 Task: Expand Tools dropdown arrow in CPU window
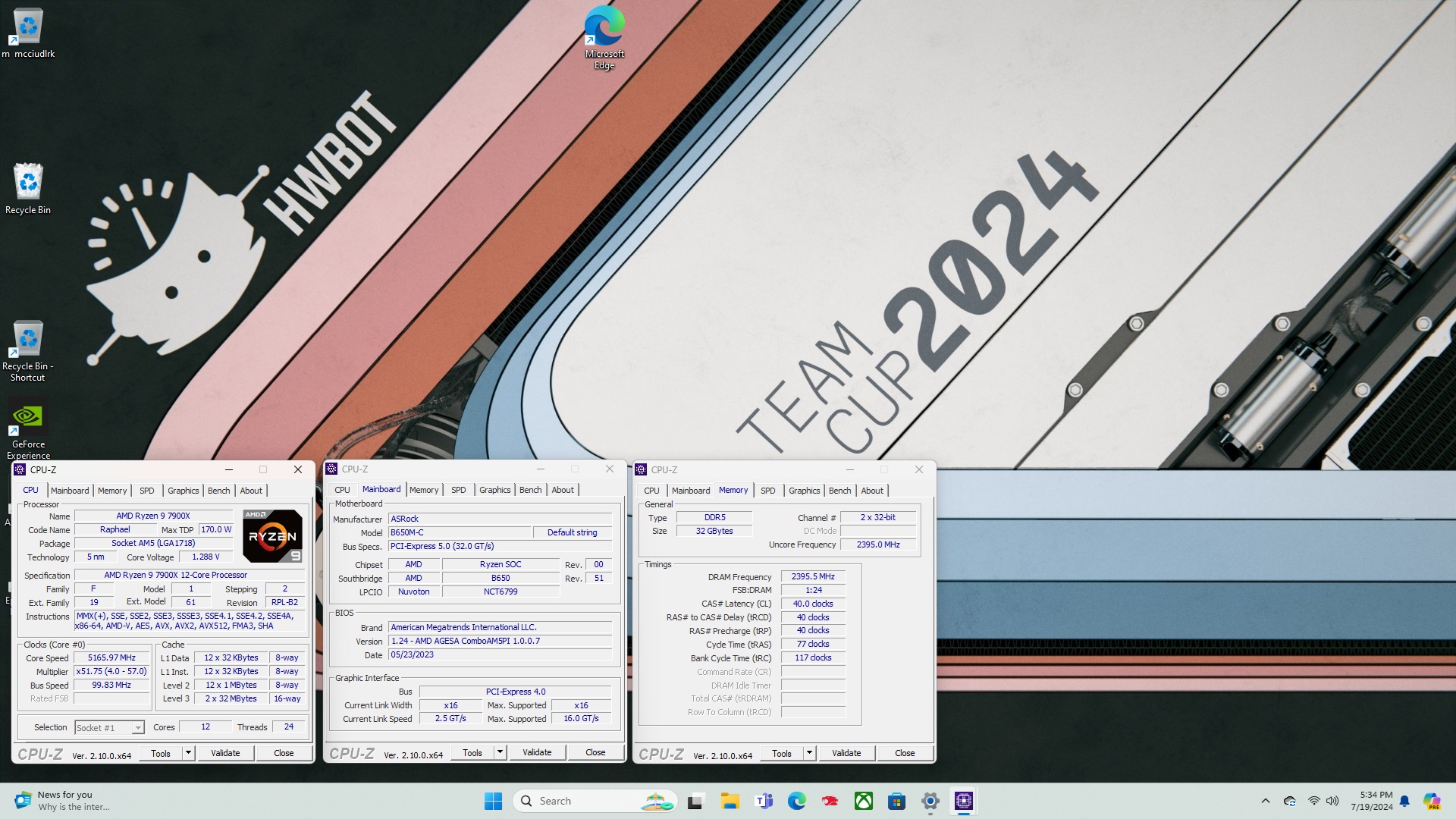[x=188, y=753]
